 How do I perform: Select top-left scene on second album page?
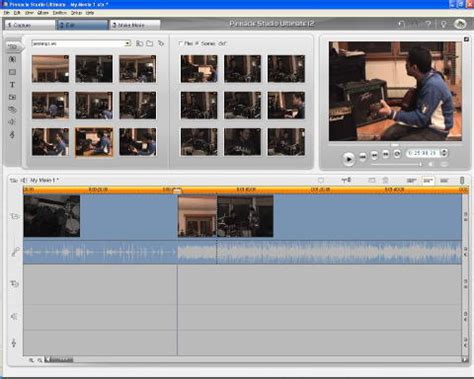(x=199, y=69)
